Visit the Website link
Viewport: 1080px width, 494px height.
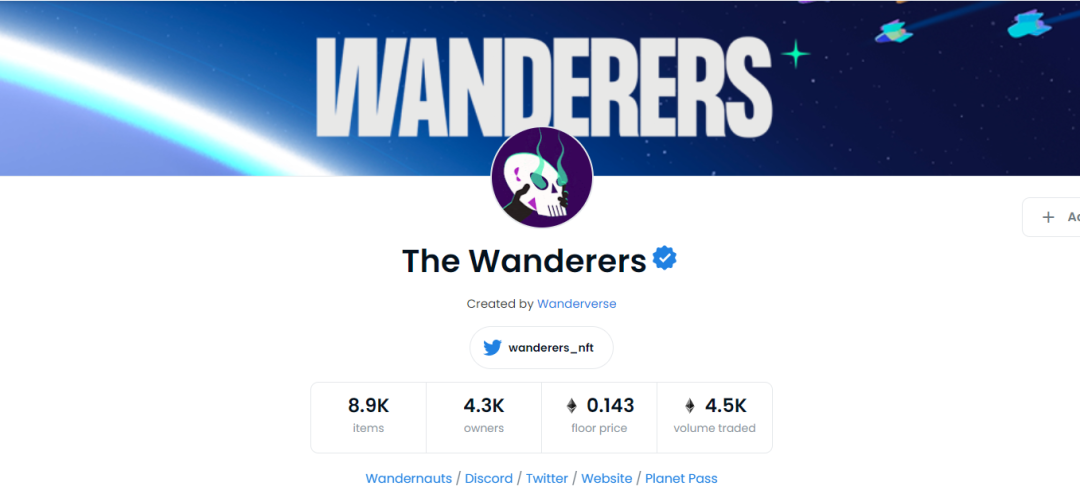point(607,478)
